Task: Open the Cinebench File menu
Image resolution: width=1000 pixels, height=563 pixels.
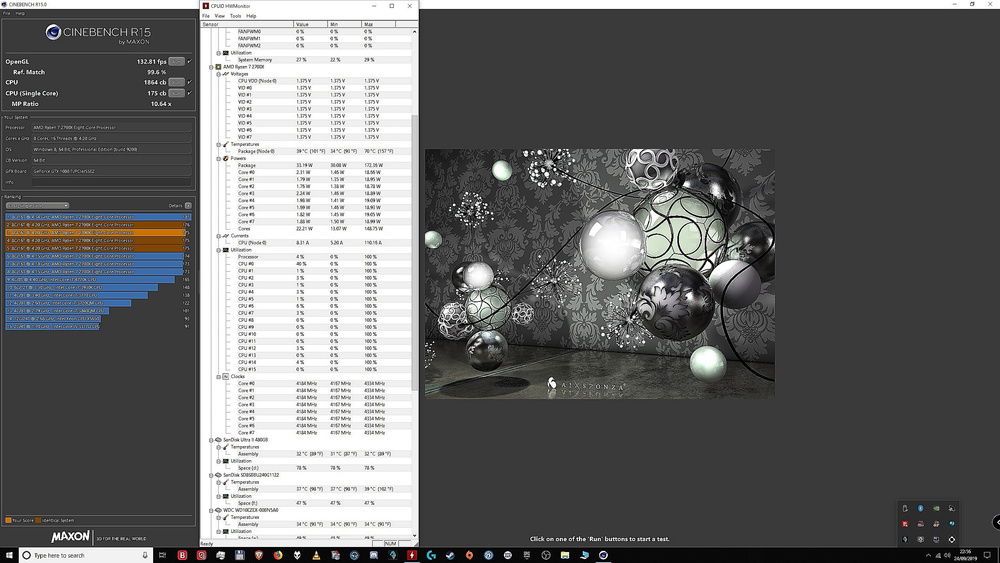Action: pyautogui.click(x=6, y=13)
